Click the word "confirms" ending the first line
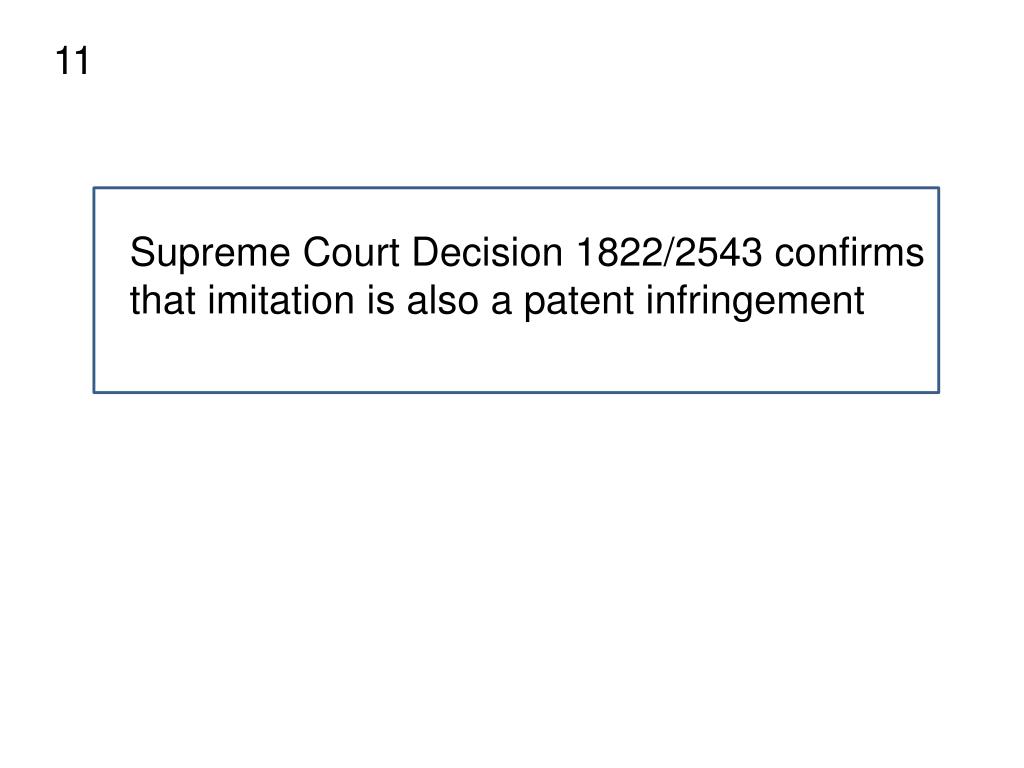Image resolution: width=1024 pixels, height=768 pixels. [x=849, y=251]
